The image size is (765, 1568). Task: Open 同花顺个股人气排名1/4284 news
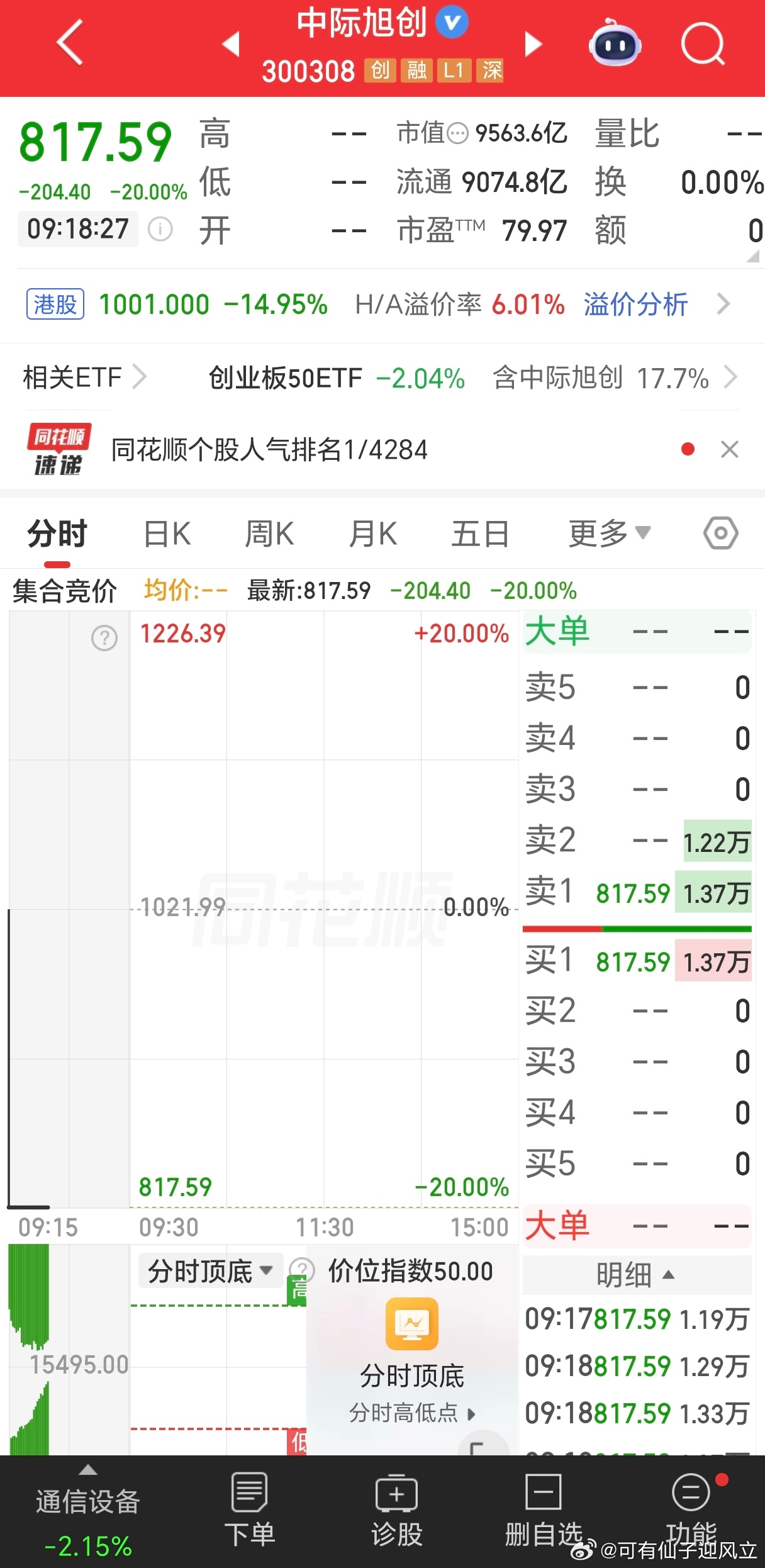coord(269,449)
